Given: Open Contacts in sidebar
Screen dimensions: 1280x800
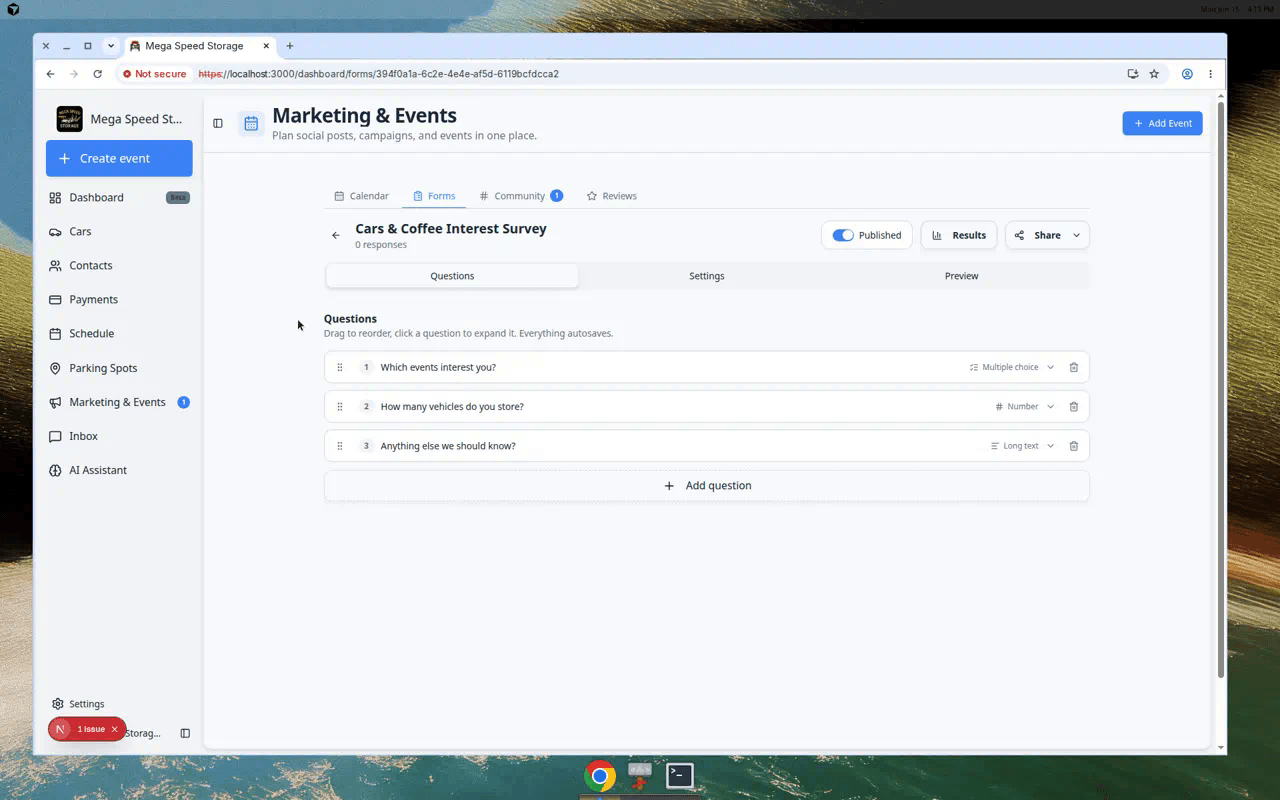Looking at the screenshot, I should (x=119, y=265).
